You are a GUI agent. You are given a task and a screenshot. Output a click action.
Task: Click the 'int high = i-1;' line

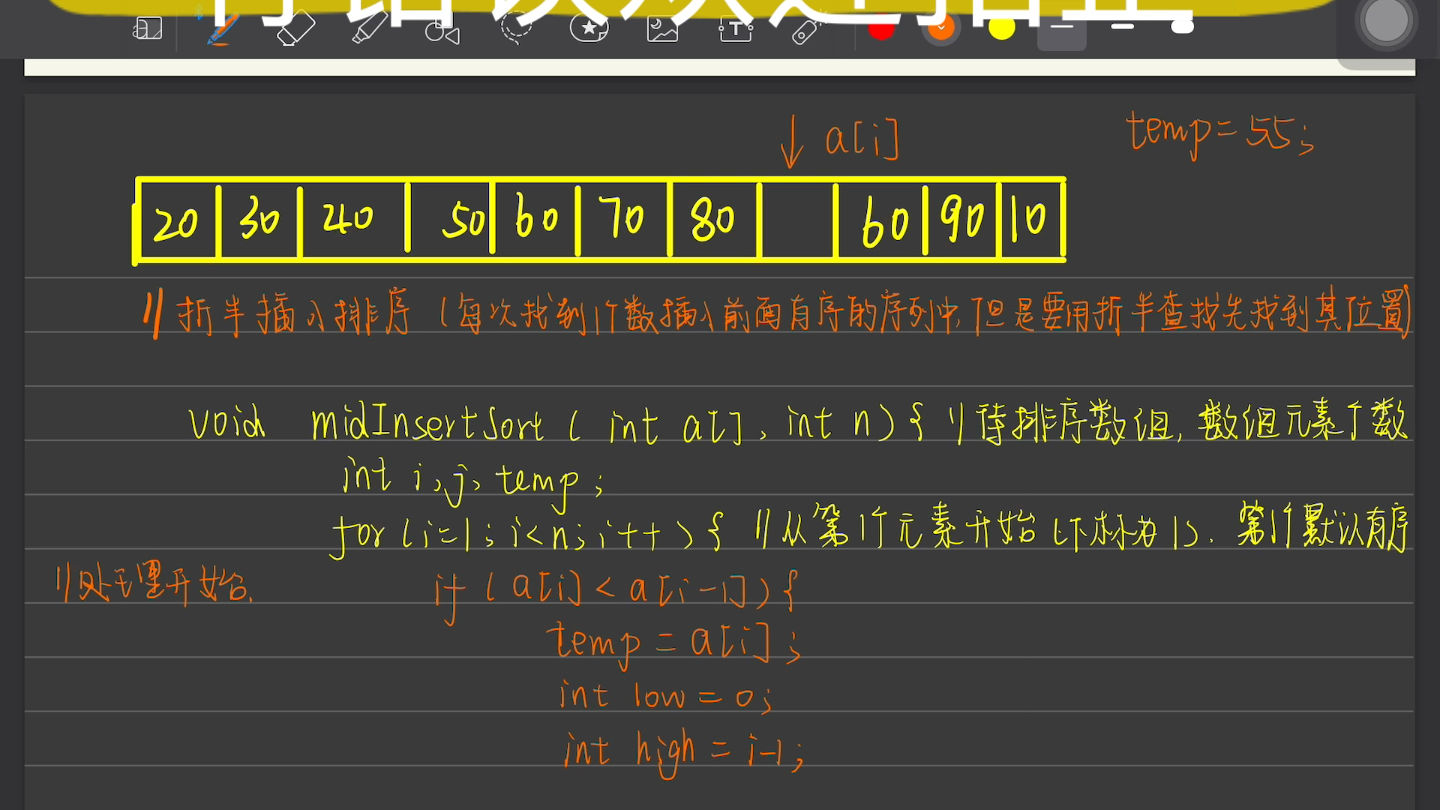click(x=684, y=752)
